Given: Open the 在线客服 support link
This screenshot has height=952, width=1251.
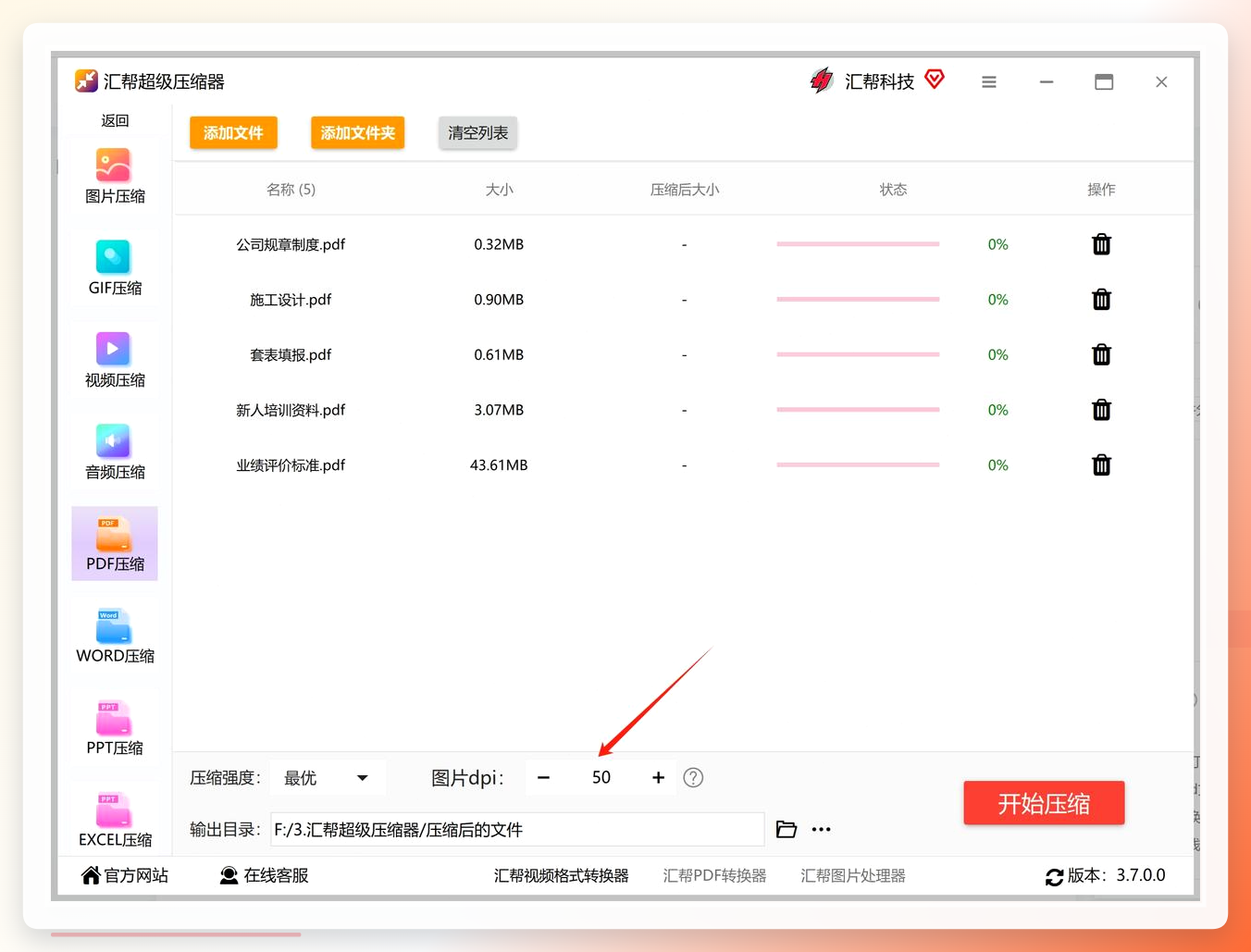Looking at the screenshot, I should click(265, 875).
